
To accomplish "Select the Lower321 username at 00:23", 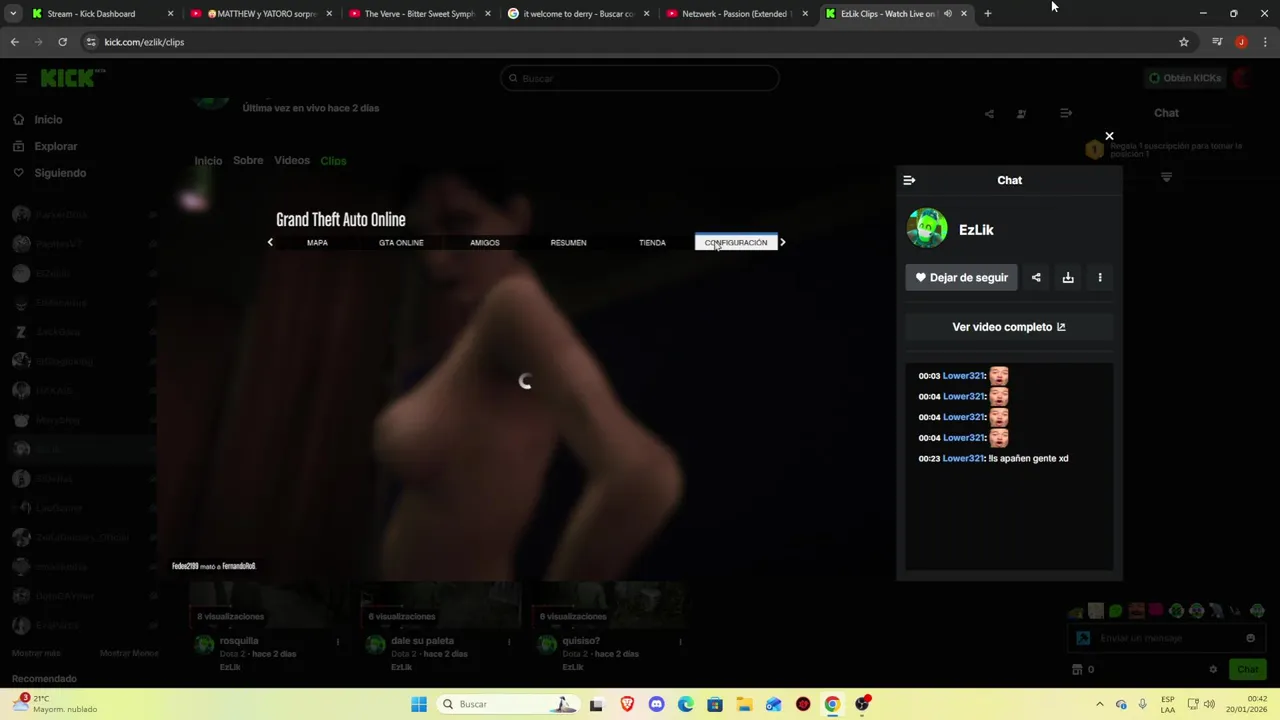I will pos(964,458).
